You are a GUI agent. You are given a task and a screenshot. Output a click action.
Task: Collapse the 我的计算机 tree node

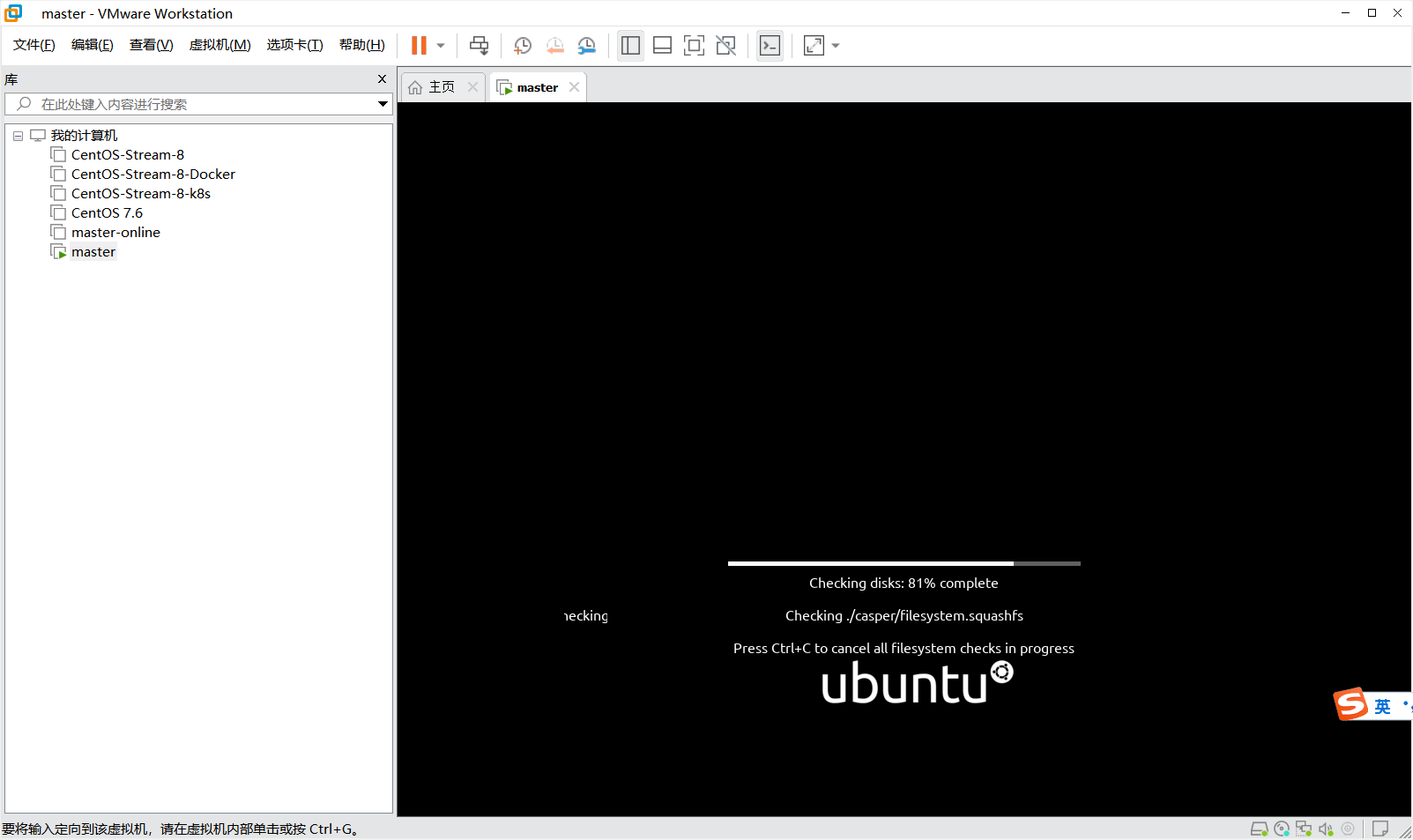[18, 136]
